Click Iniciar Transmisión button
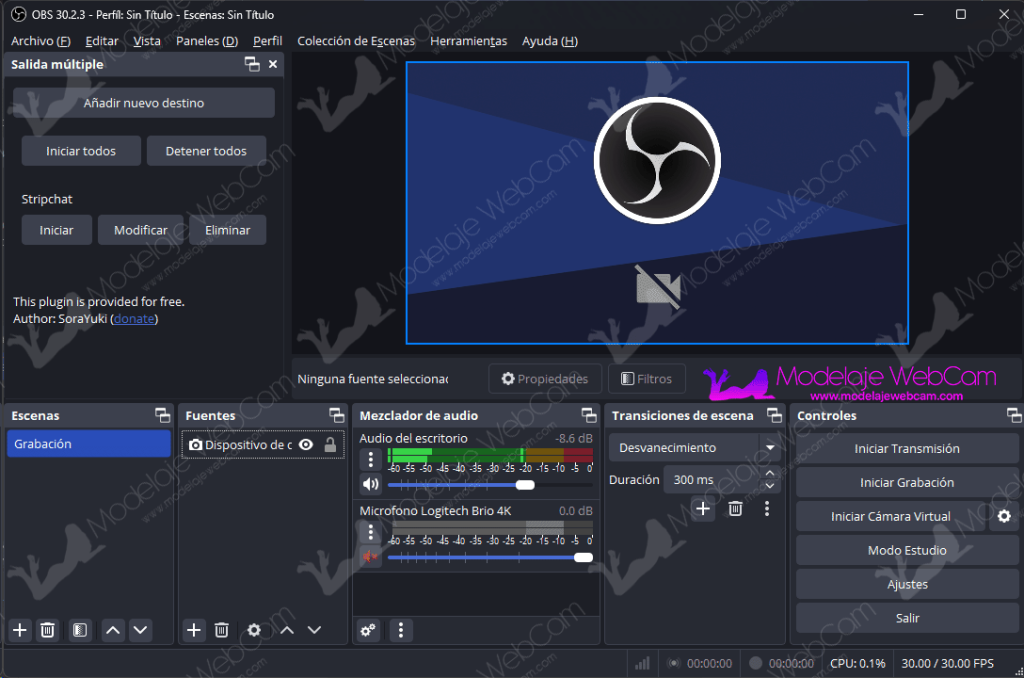Viewport: 1024px width, 678px height. pos(907,449)
